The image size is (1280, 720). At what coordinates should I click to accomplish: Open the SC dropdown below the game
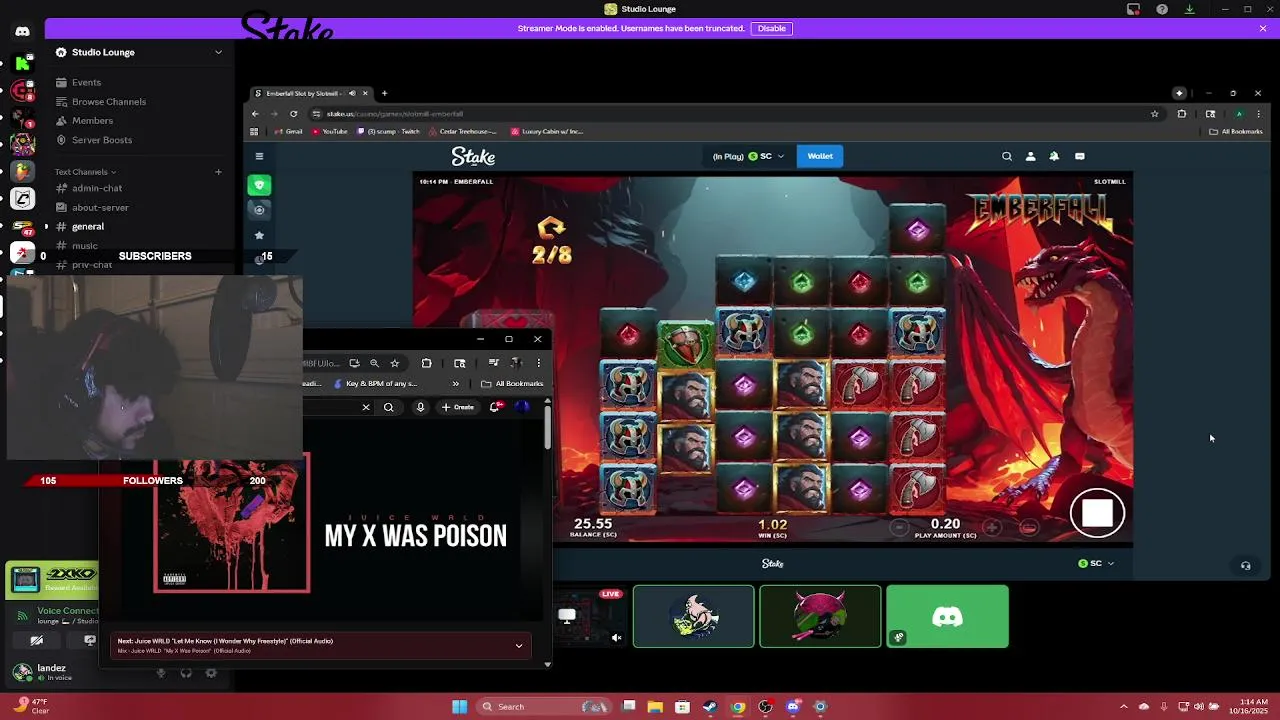point(1096,564)
